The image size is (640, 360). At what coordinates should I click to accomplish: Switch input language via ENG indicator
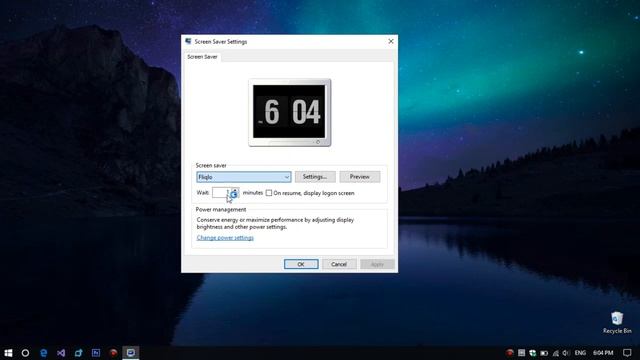pyautogui.click(x=580, y=353)
